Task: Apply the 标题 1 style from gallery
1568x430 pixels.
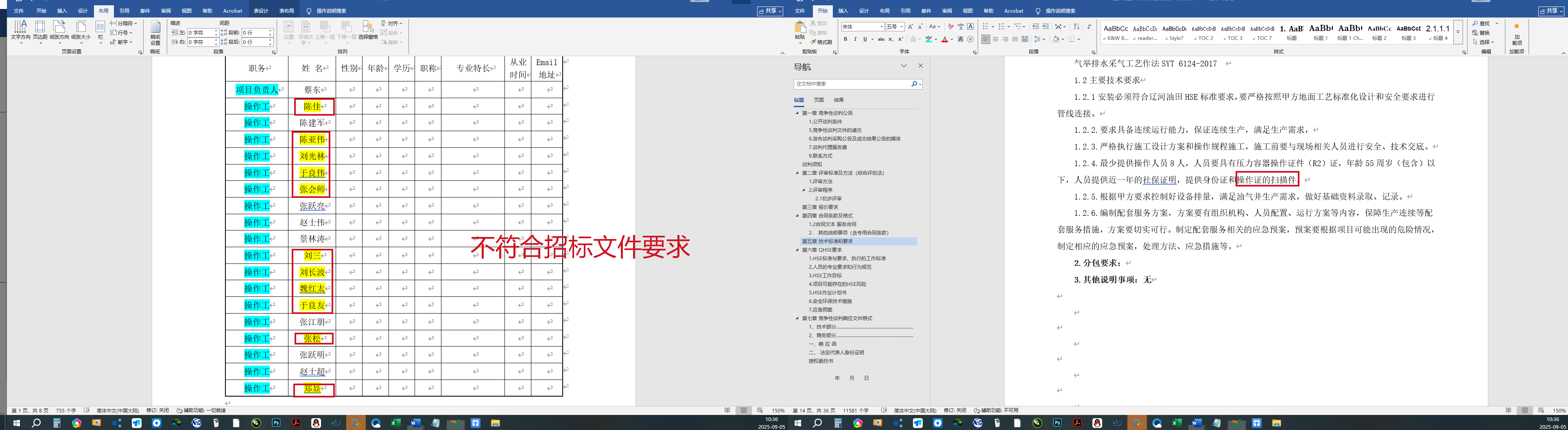Action: [1320, 32]
